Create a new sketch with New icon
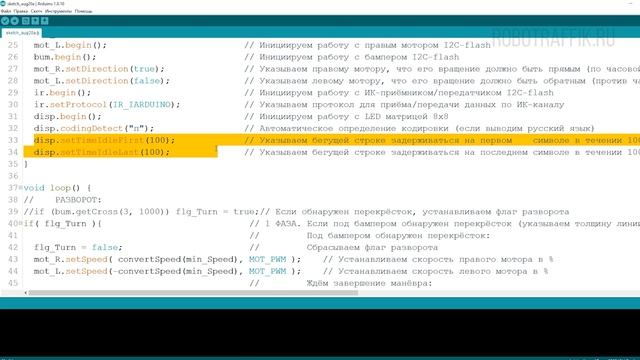 point(26,21)
